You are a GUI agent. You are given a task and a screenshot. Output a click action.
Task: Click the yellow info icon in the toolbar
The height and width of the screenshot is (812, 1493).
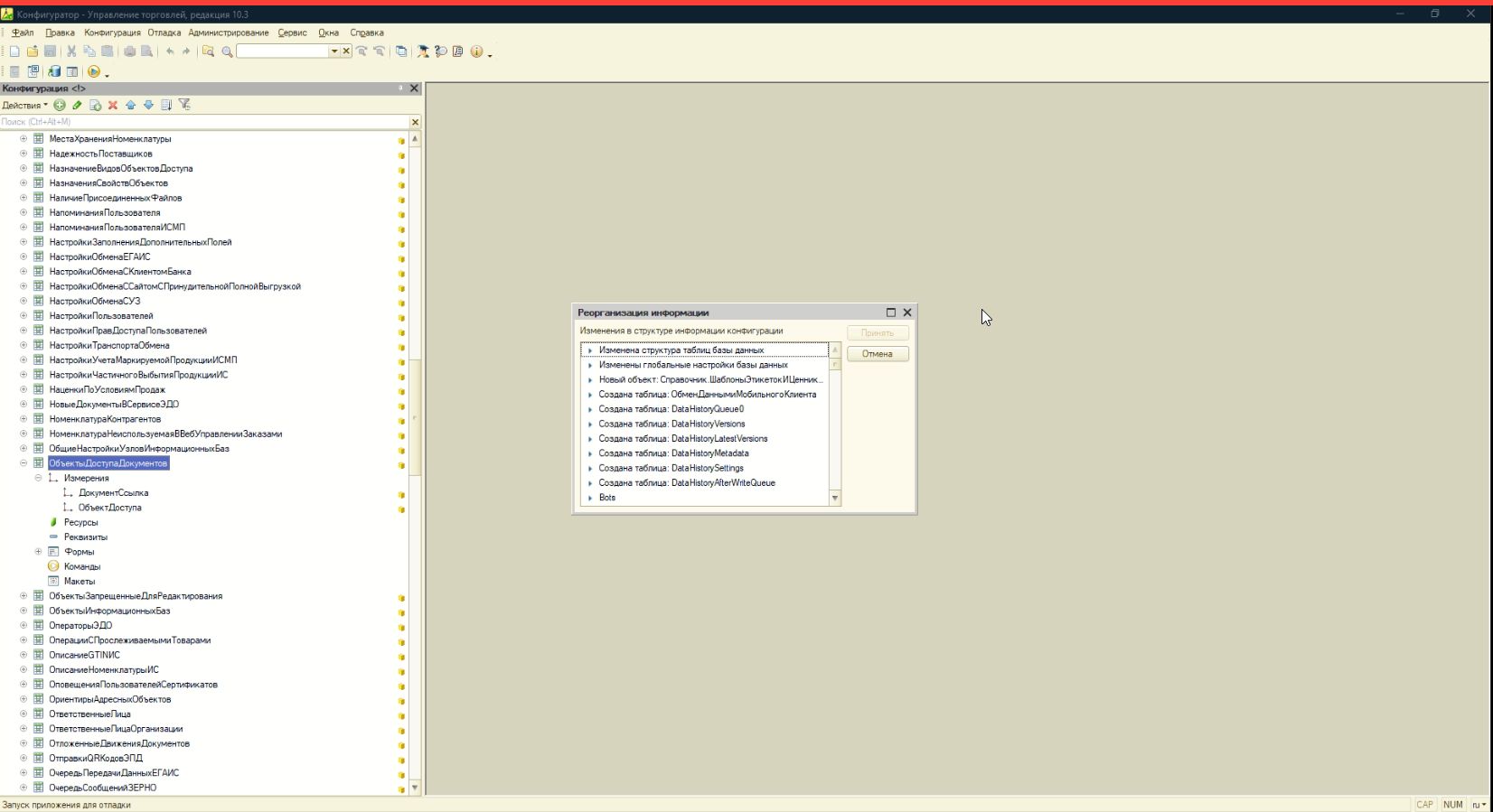click(476, 51)
